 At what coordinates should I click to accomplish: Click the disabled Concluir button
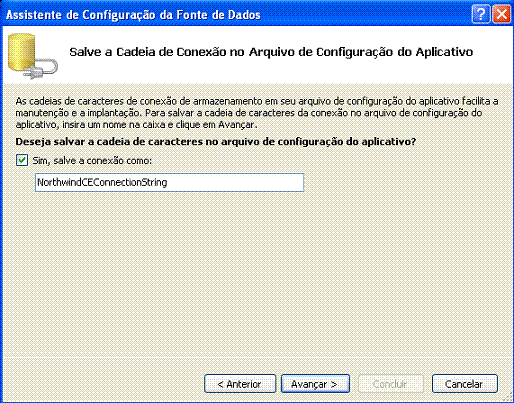[x=391, y=384]
